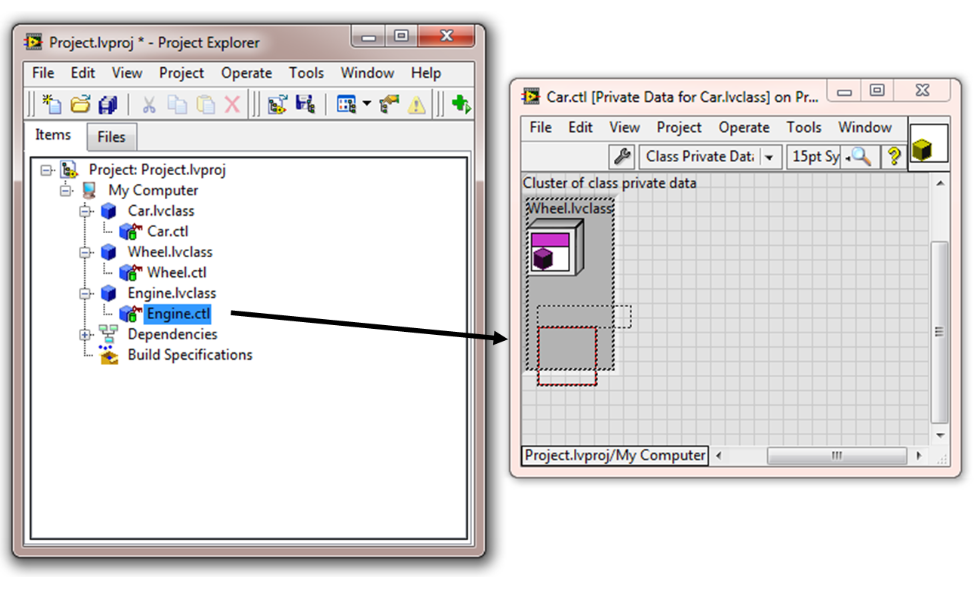The height and width of the screenshot is (589, 978).
Task: Click the Copy toolbar icon
Action: pyautogui.click(x=177, y=104)
